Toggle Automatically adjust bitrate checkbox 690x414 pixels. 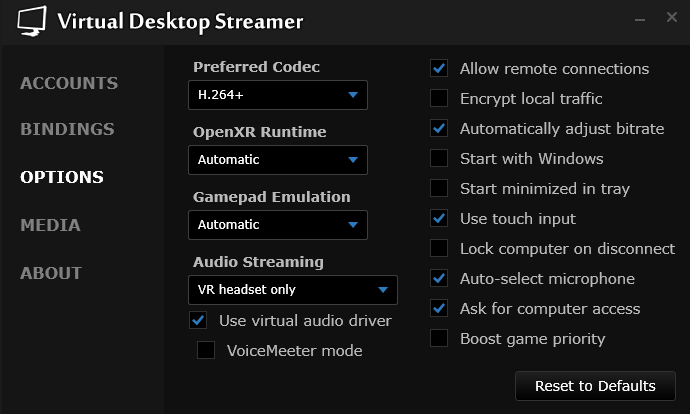[x=439, y=128]
